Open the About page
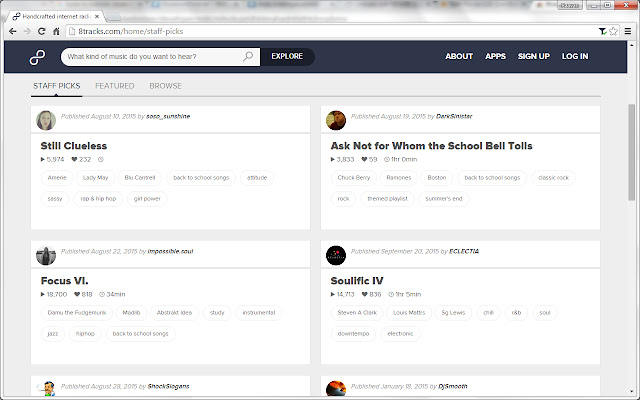The width and height of the screenshot is (640, 400). tap(459, 56)
